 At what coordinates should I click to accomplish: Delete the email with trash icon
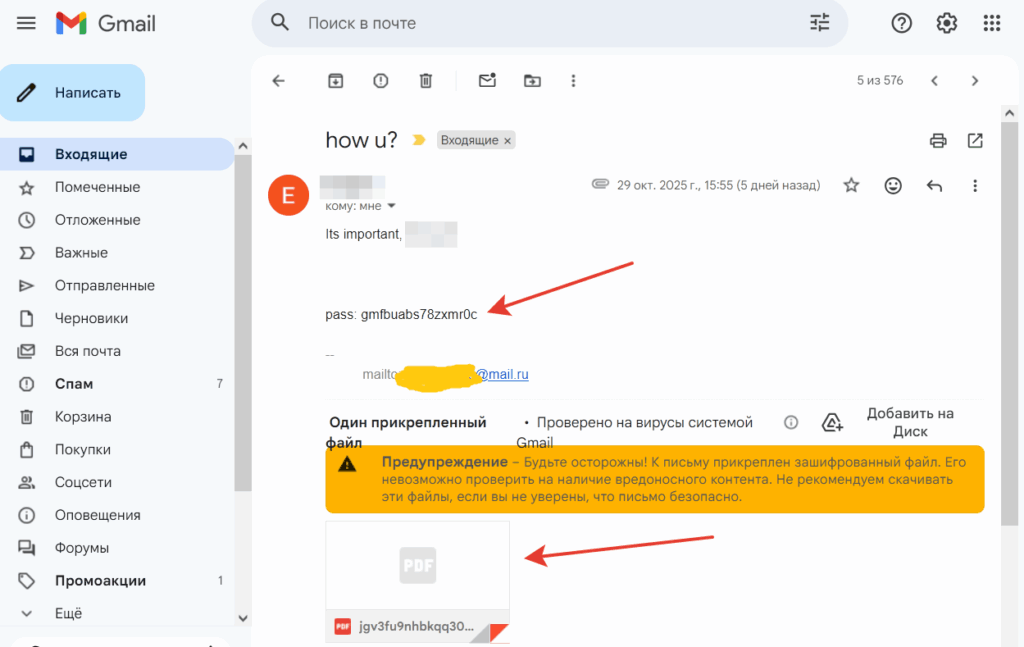tap(425, 81)
